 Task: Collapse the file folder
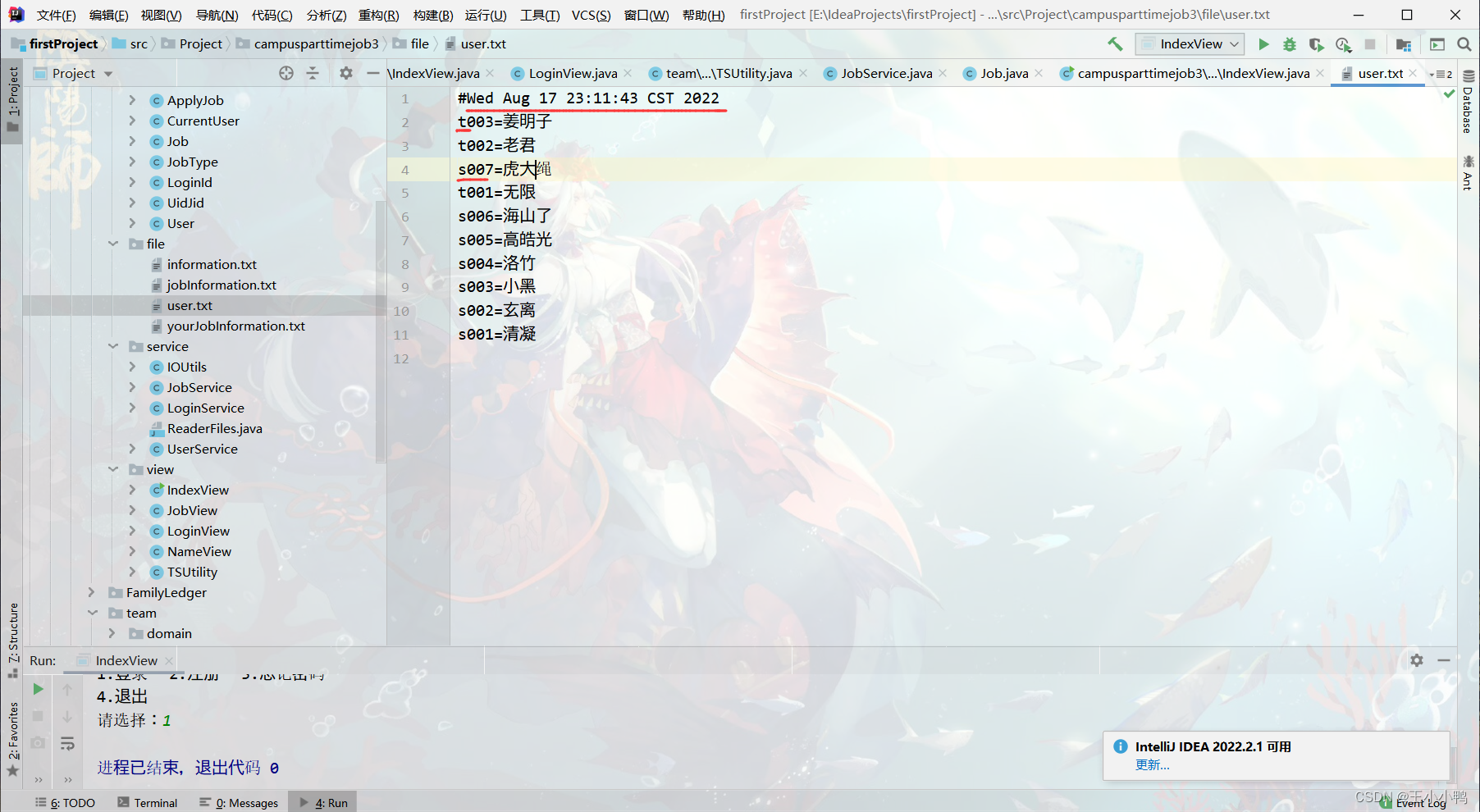click(x=113, y=244)
